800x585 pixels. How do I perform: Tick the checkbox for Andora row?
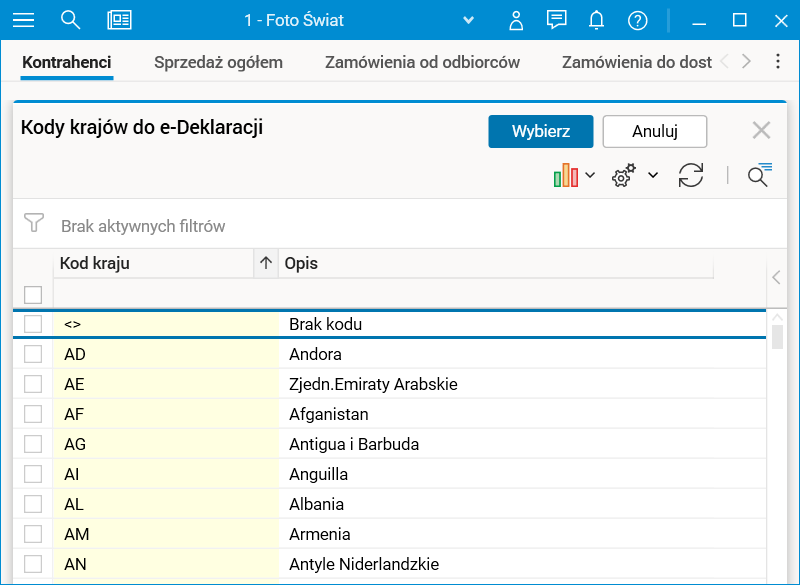33,354
